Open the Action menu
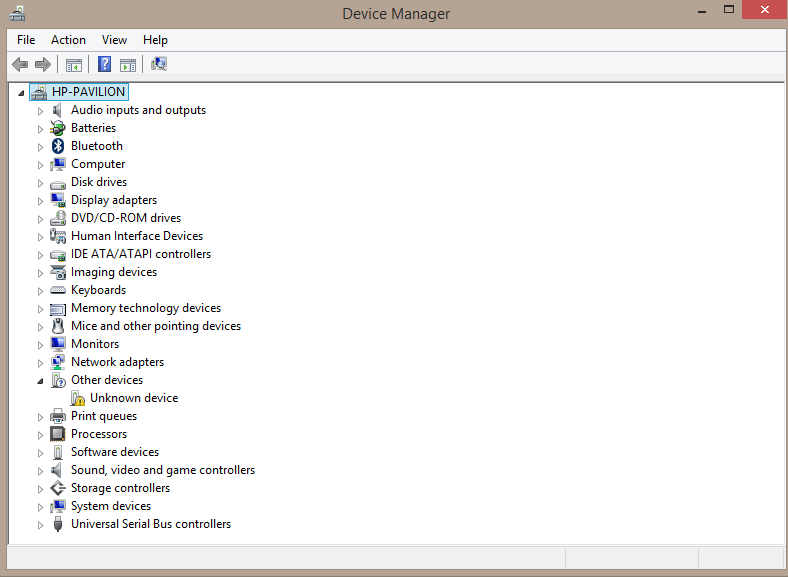The width and height of the screenshot is (788, 577). [68, 40]
